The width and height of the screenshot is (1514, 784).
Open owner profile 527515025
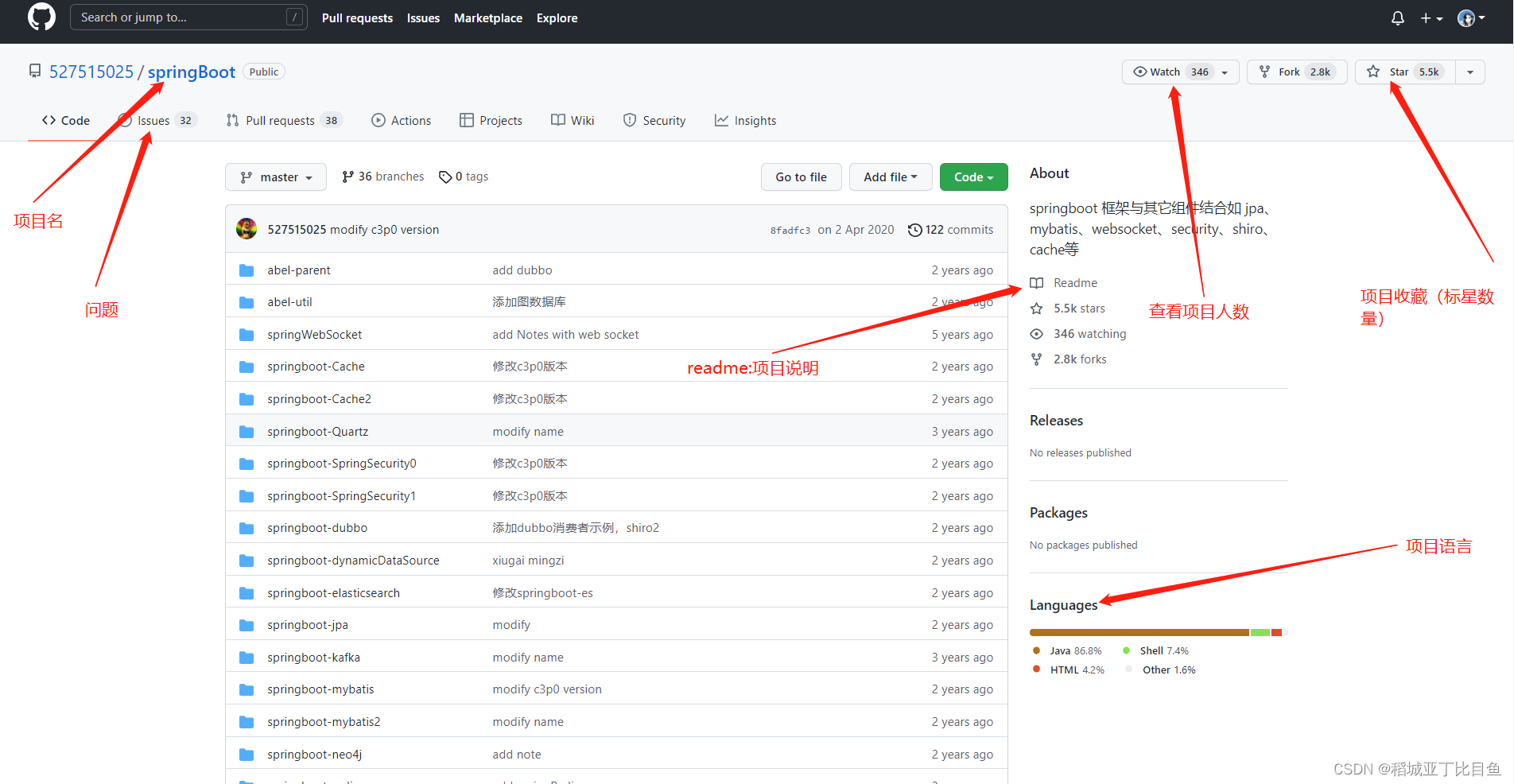coord(91,72)
